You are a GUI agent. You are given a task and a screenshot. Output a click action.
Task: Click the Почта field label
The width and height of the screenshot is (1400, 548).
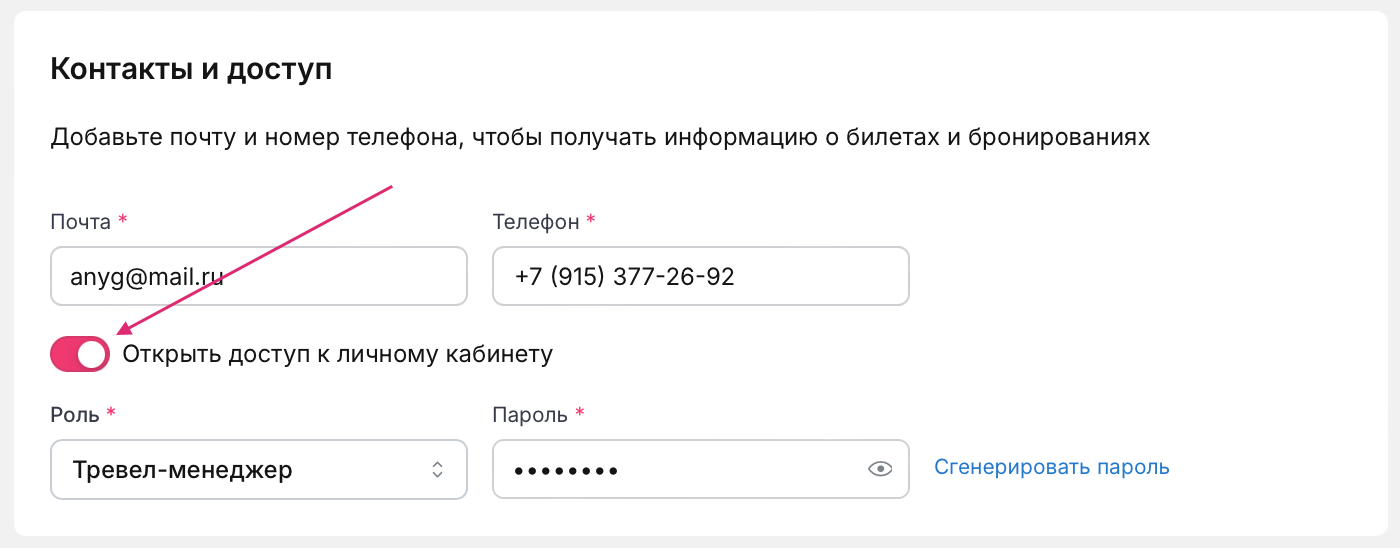[x=80, y=222]
